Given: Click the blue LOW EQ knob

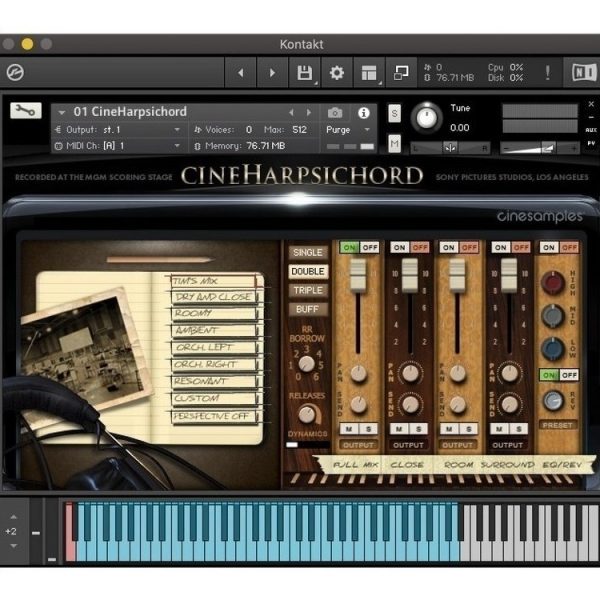Looking at the screenshot, I should coord(553,349).
